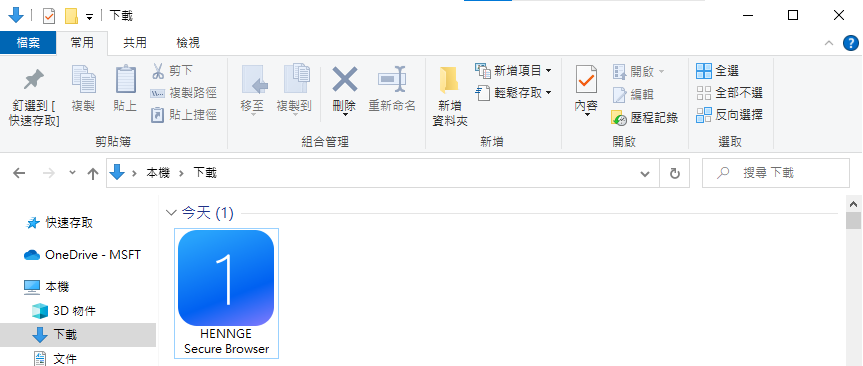Select OneDrive - MSFT in navigation pane
This screenshot has height=366, width=863.
point(83,255)
